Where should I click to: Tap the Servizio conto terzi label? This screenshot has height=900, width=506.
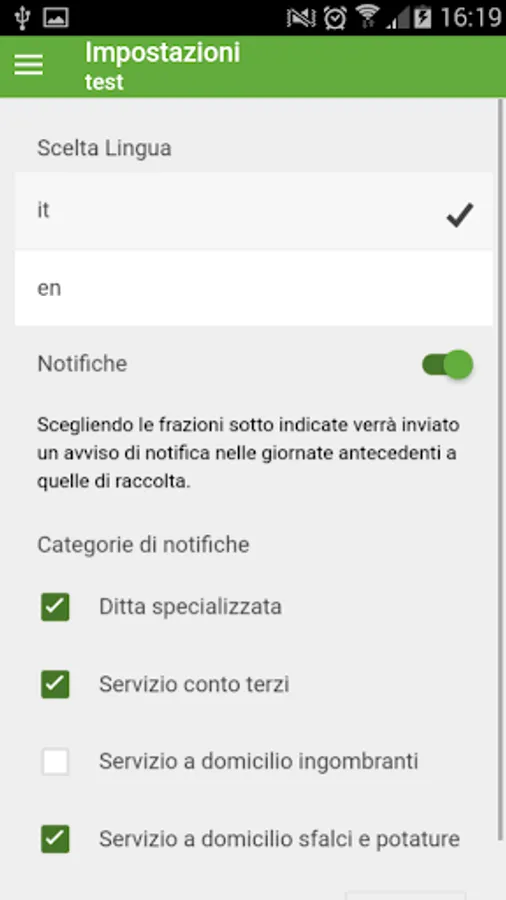tap(194, 684)
